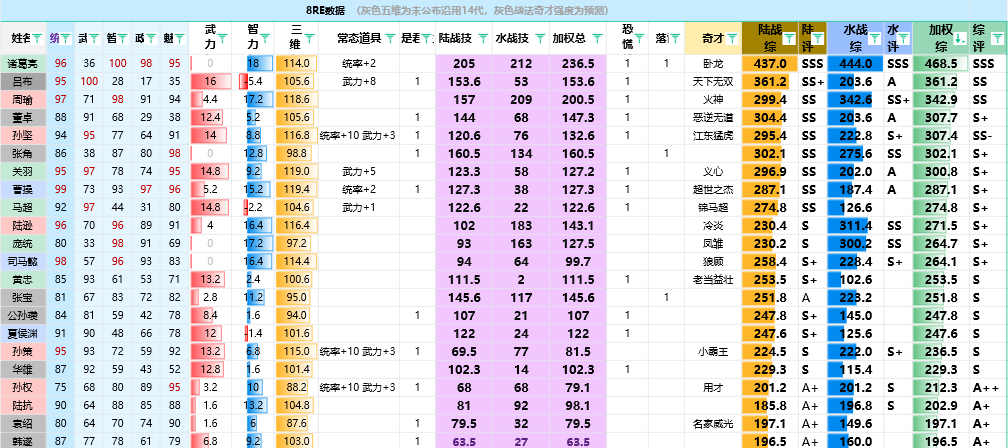Open the 常态道具 column filter

(x=390, y=39)
